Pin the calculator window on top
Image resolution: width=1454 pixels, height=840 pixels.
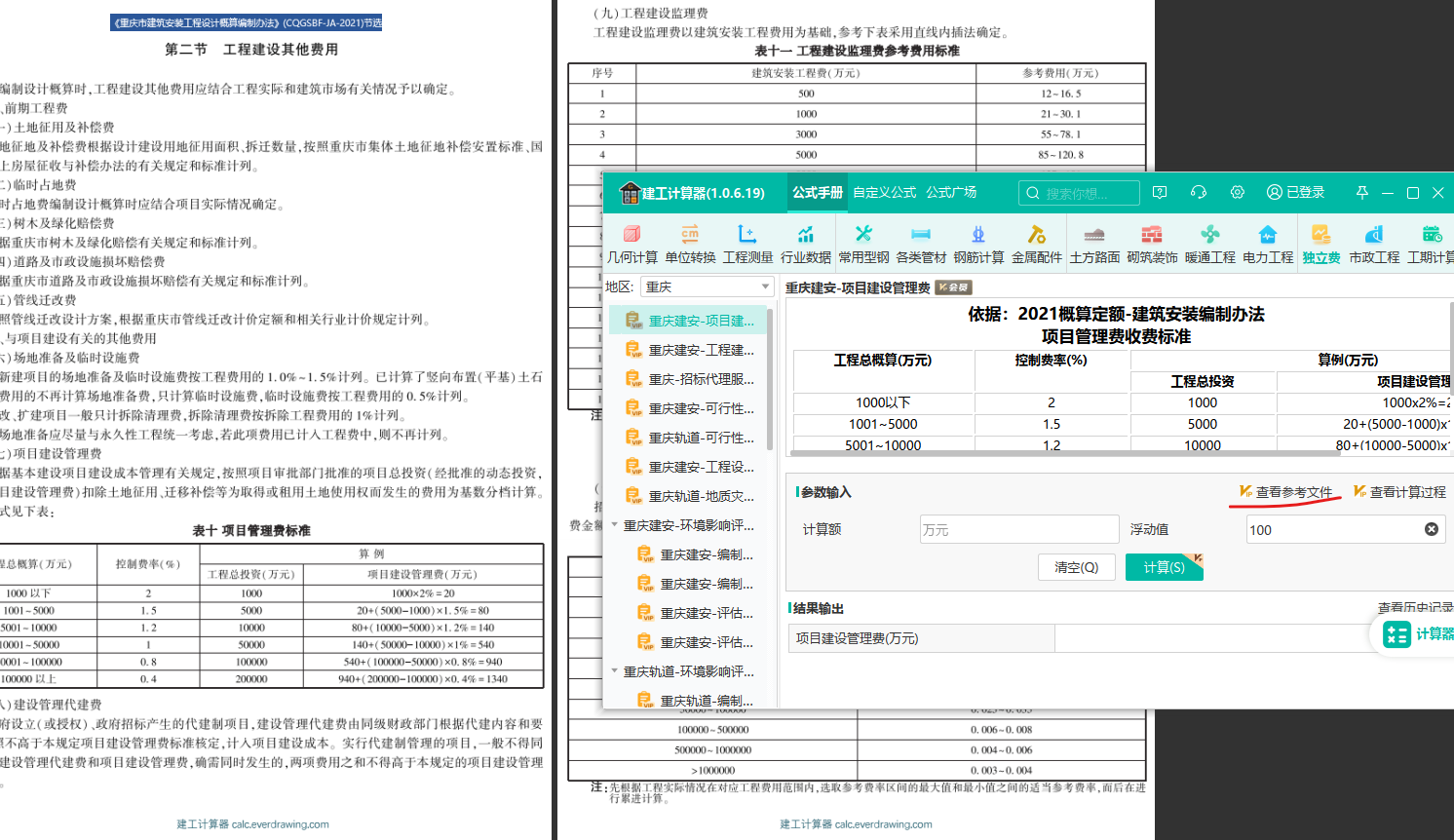coord(1362,193)
